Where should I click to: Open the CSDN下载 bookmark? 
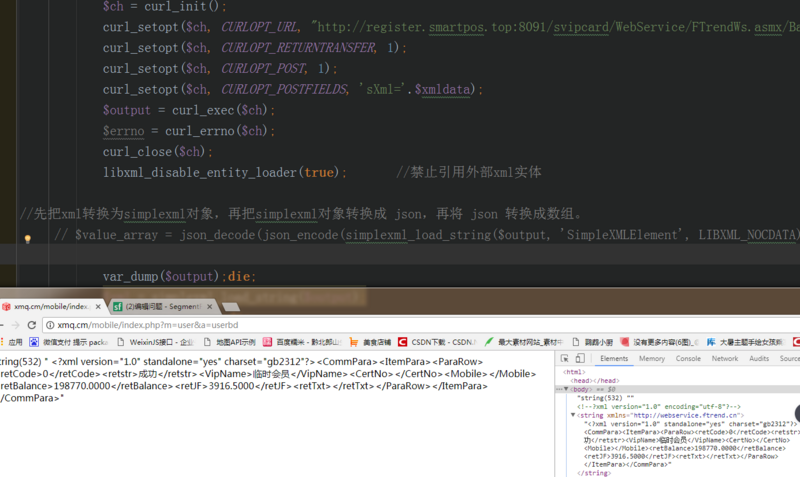click(x=428, y=342)
